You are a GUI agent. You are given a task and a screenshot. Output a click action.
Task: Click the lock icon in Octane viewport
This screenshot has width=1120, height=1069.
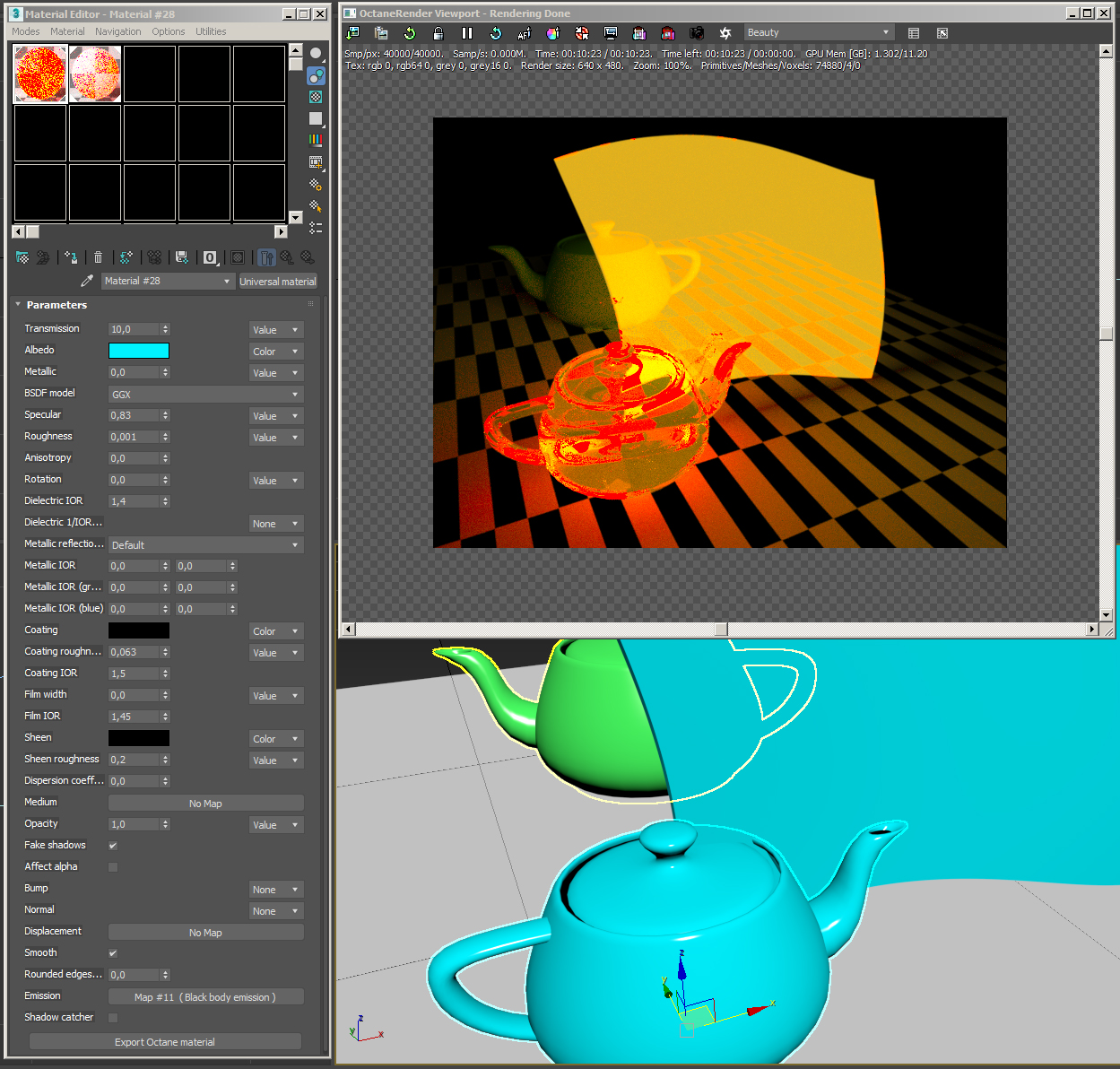[x=438, y=33]
